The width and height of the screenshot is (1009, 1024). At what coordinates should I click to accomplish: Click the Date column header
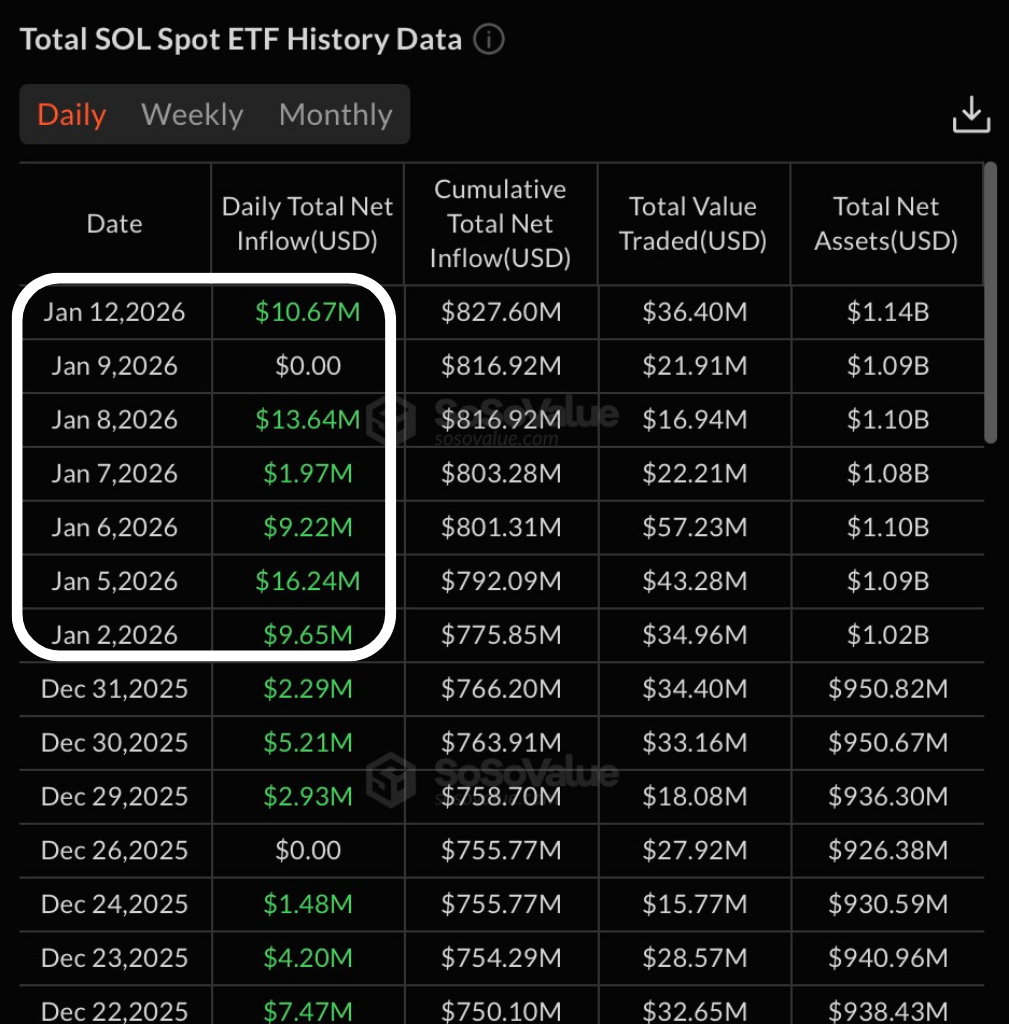115,224
